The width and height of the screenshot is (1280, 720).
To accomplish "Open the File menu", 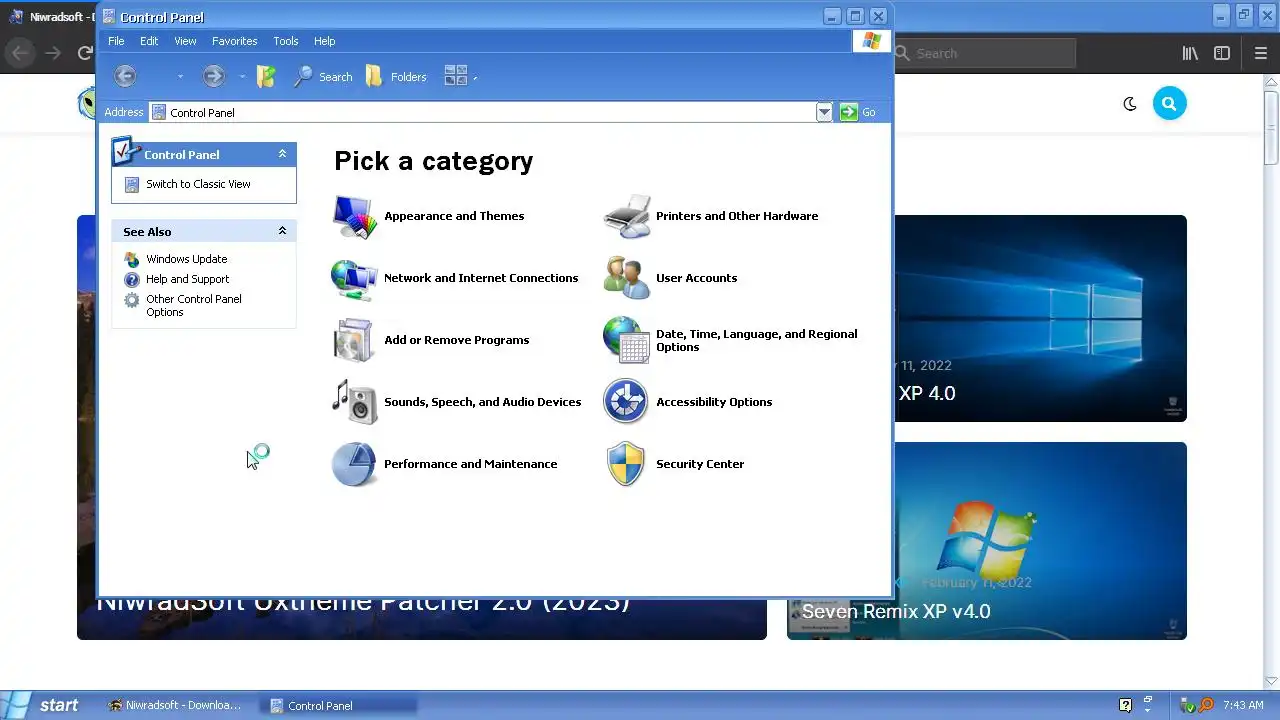I will (x=116, y=41).
